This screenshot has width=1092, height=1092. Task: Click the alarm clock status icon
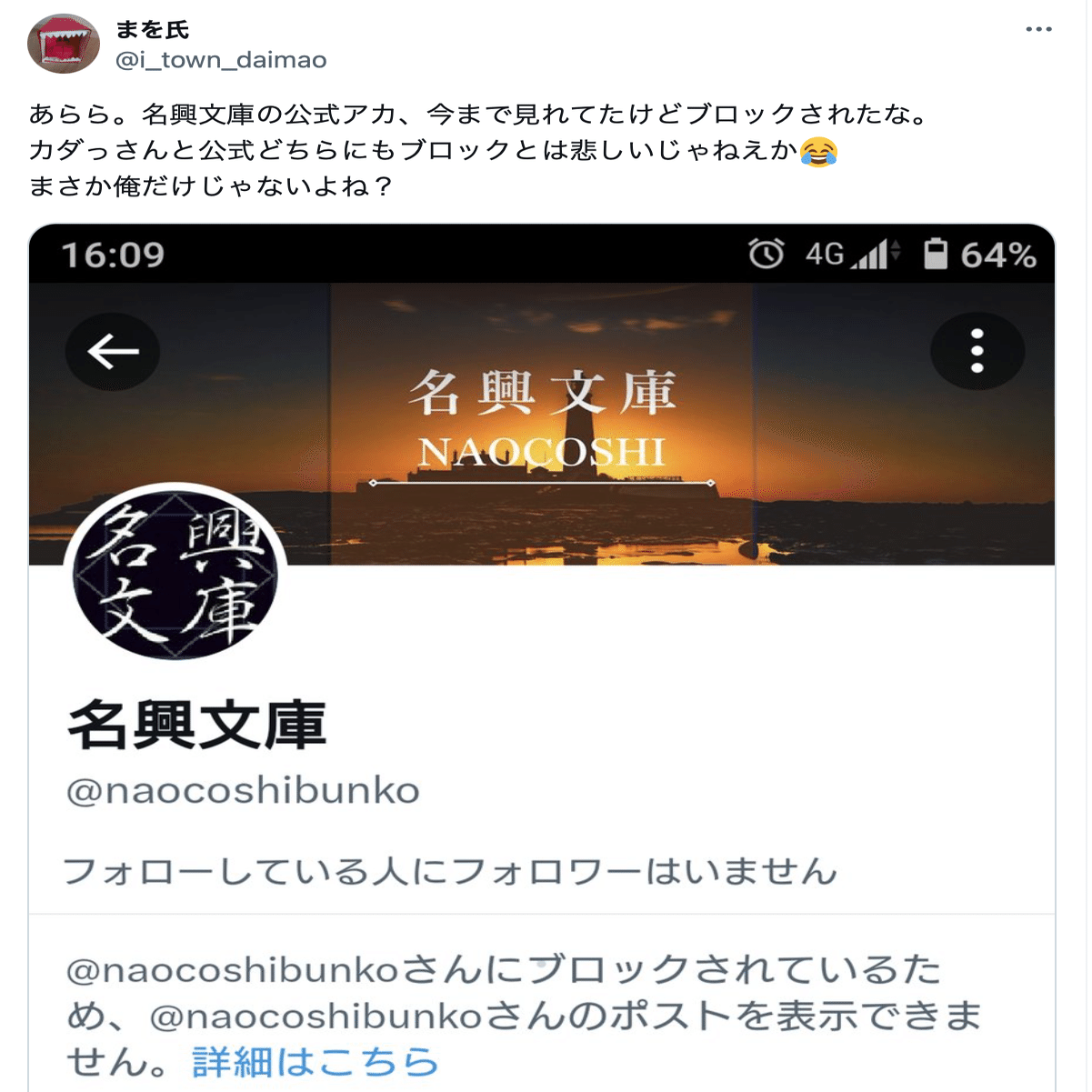point(766,254)
